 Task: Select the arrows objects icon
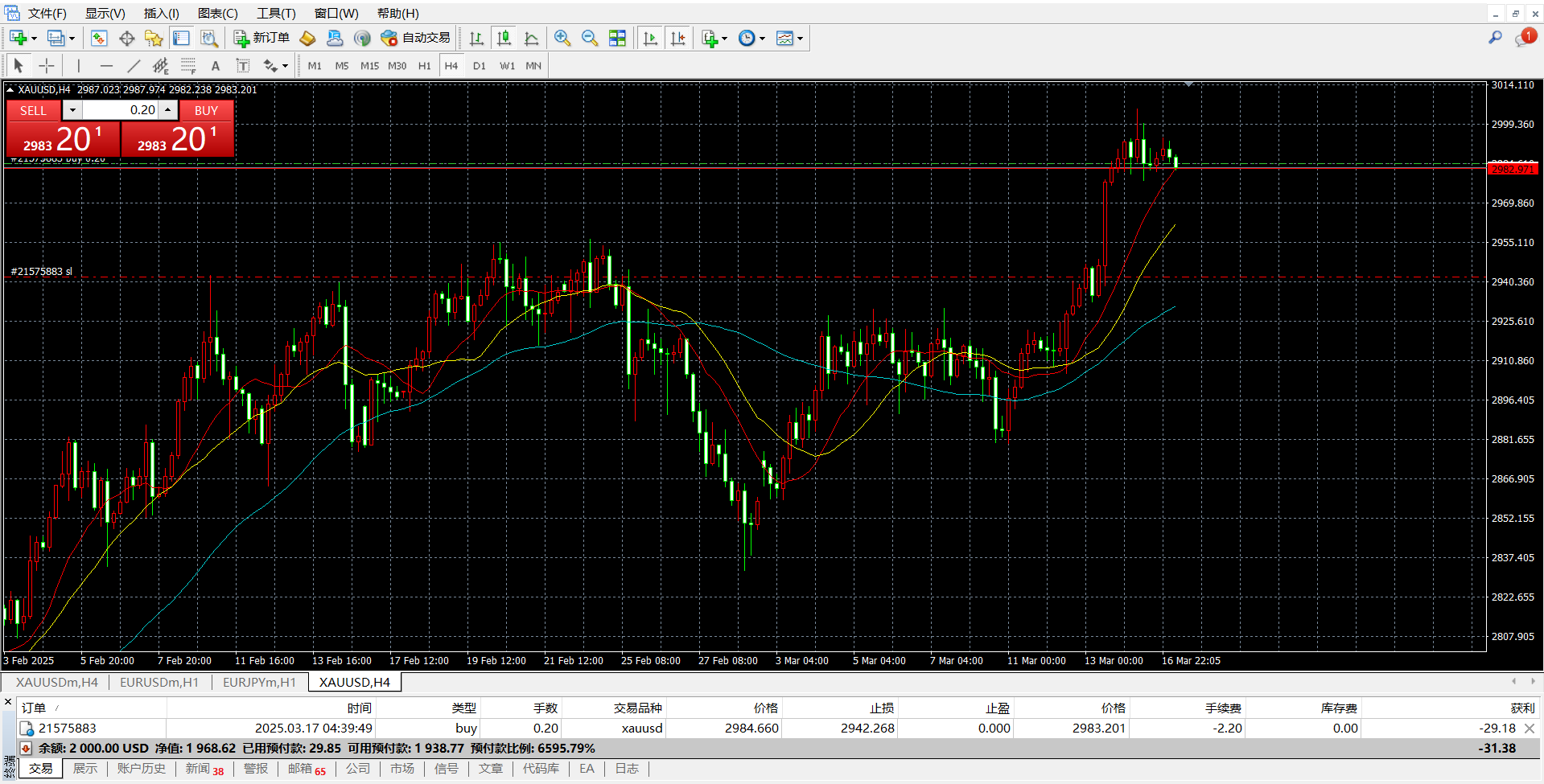(x=270, y=66)
